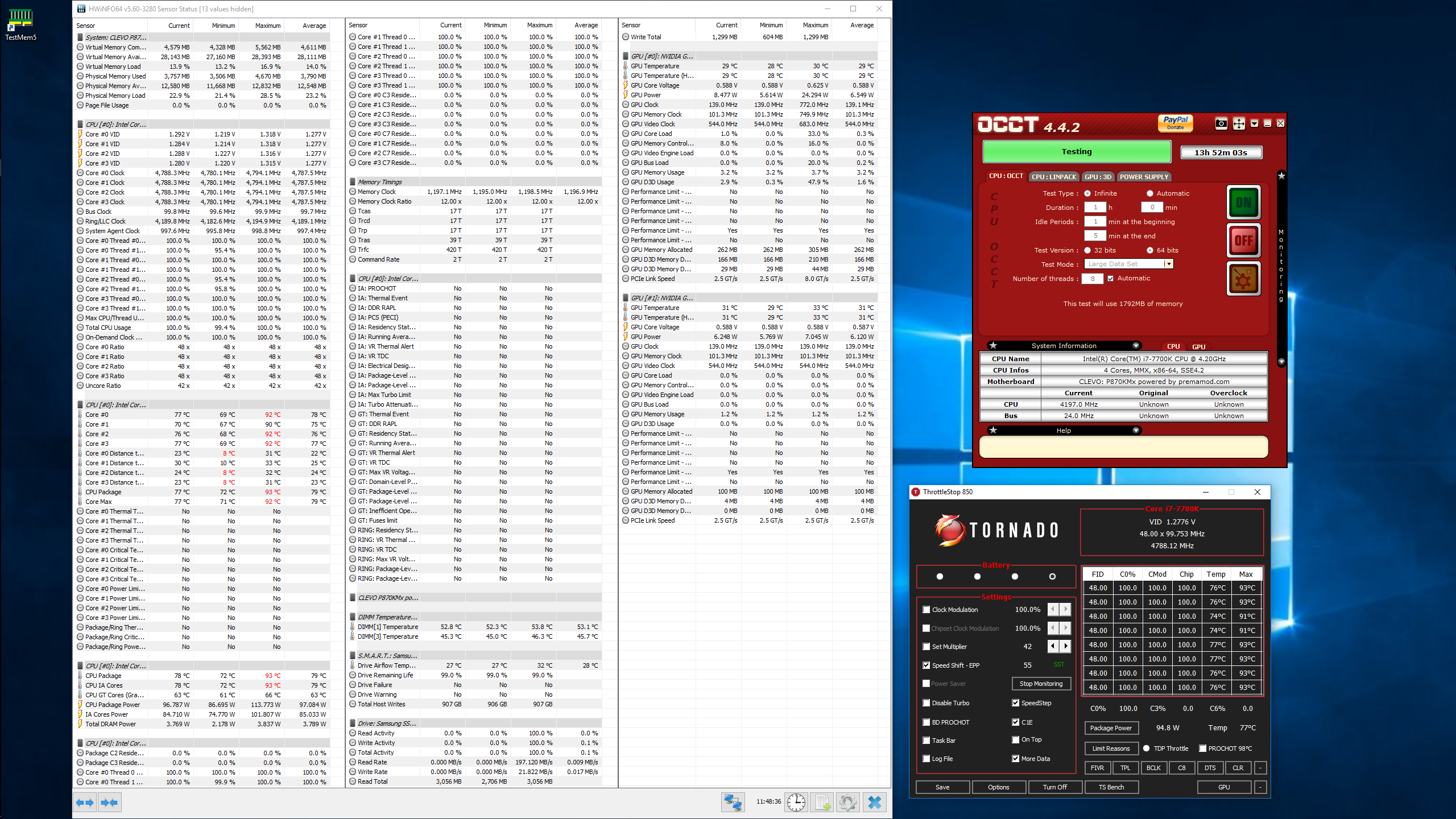Click OCCT screenshot camera icon
This screenshot has height=819, width=1456.
[1221, 123]
